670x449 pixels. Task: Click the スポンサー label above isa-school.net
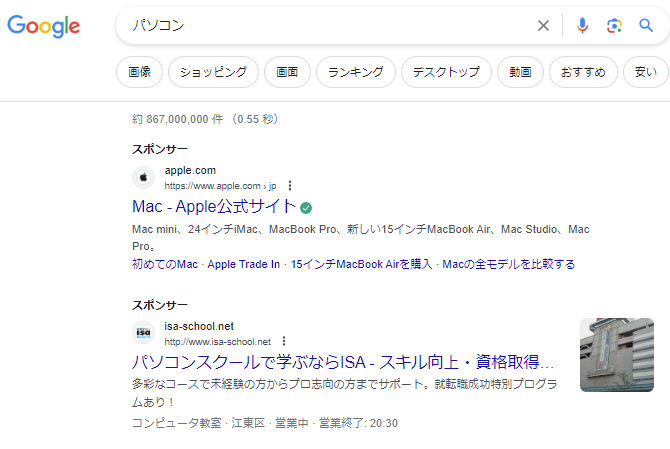pos(160,305)
